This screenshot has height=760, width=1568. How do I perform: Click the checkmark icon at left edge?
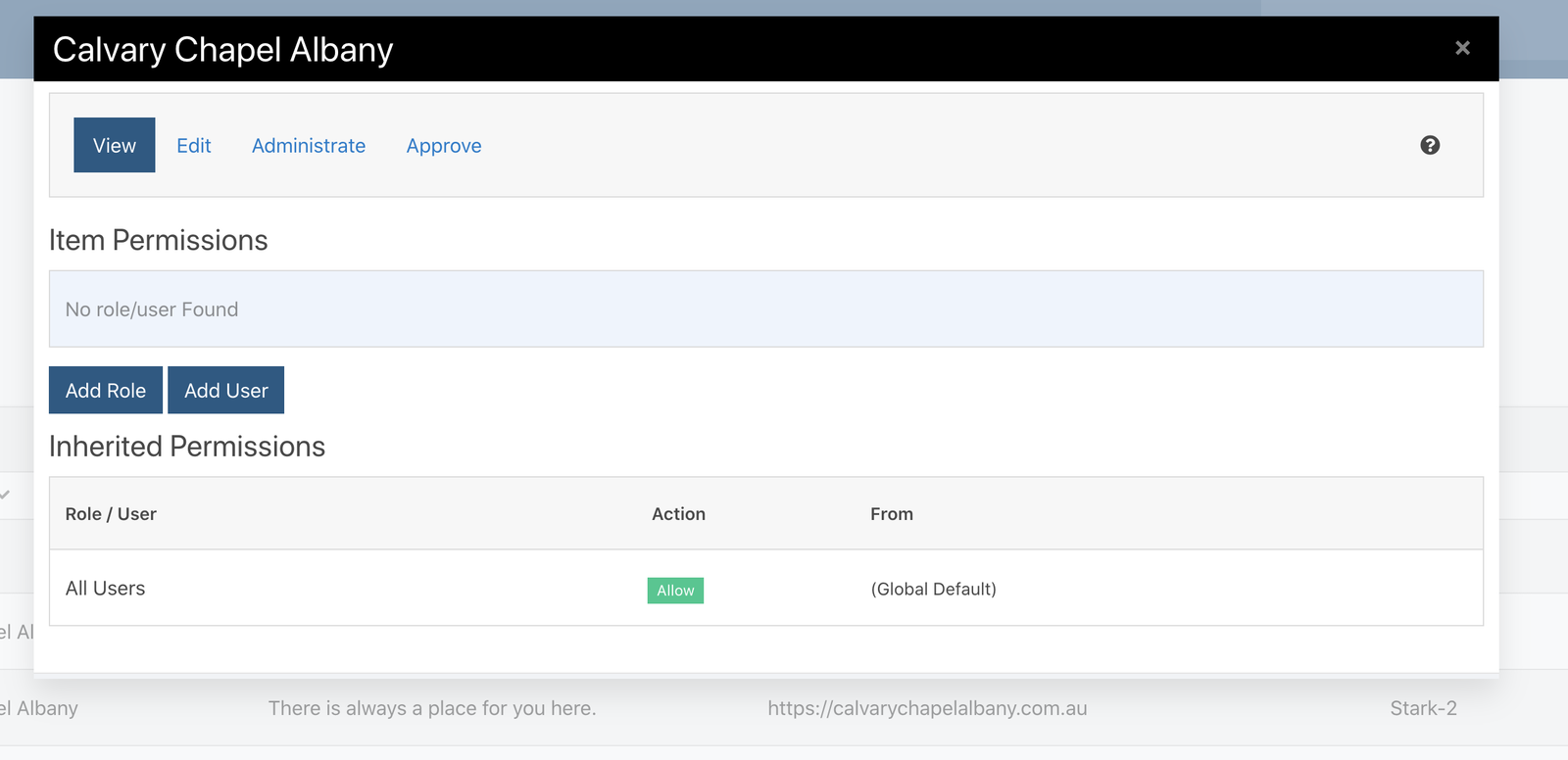[6, 495]
